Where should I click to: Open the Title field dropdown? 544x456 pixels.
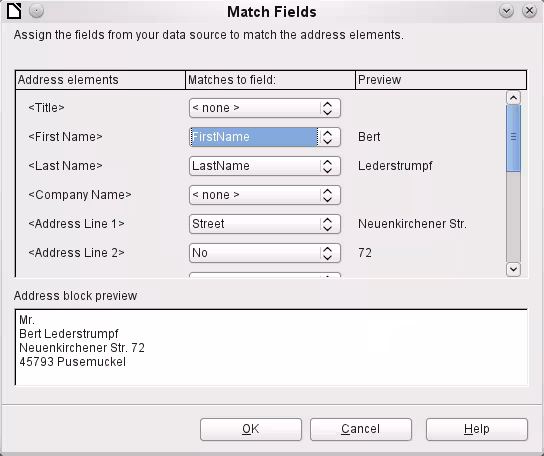(x=265, y=108)
